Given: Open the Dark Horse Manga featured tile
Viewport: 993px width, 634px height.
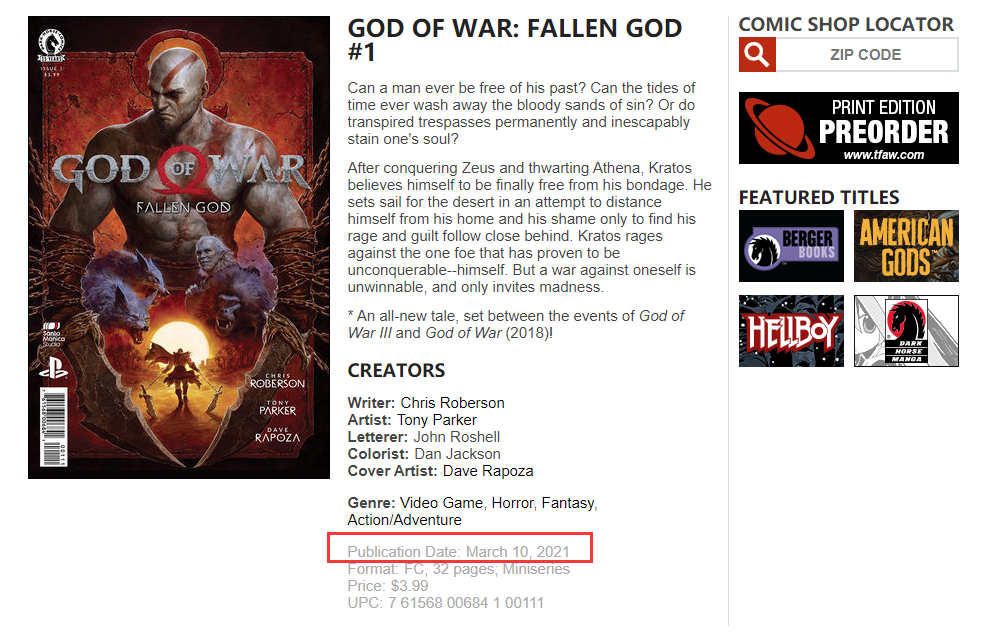Looking at the screenshot, I should point(906,331).
